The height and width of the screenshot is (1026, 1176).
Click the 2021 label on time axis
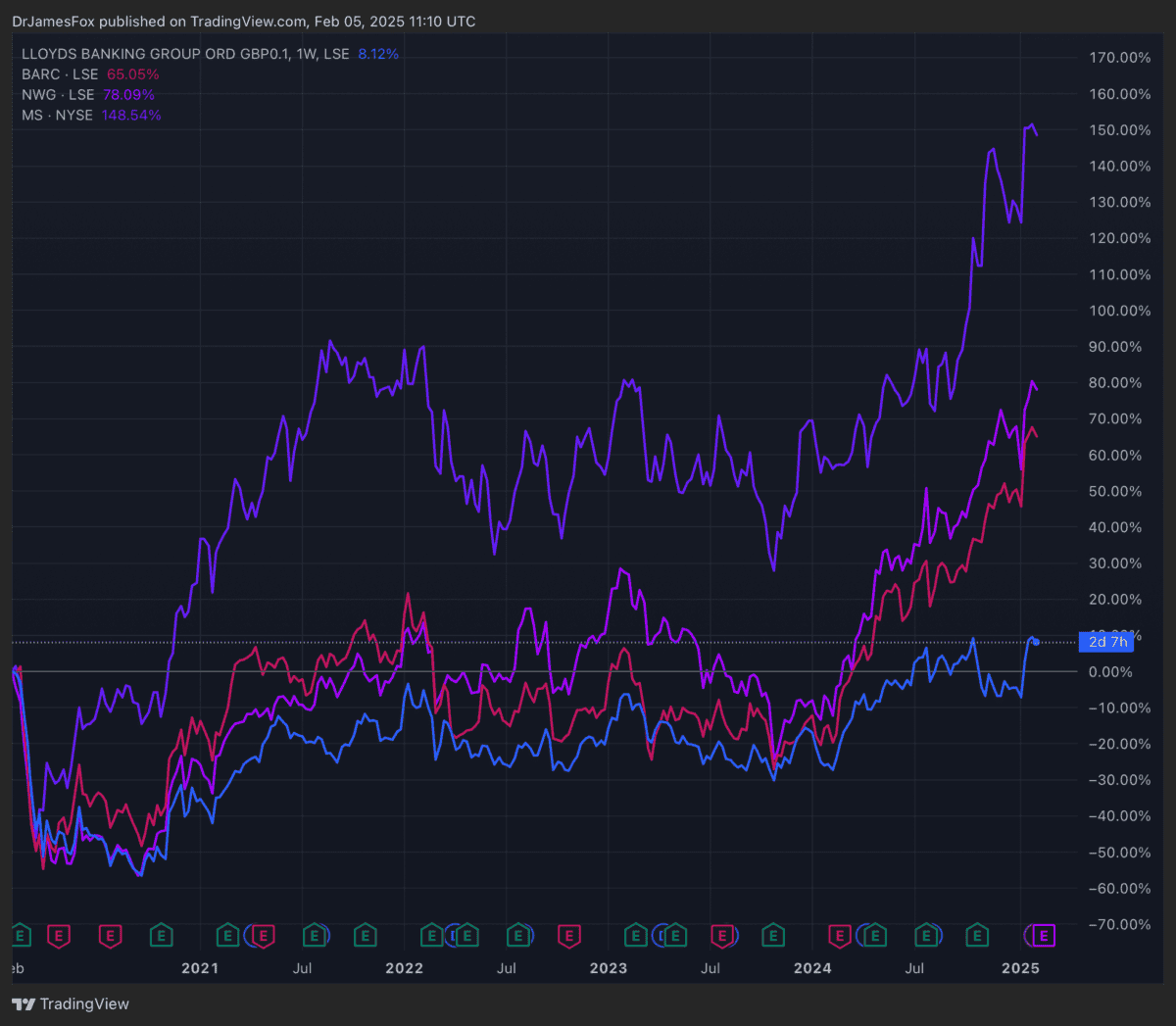(x=200, y=968)
